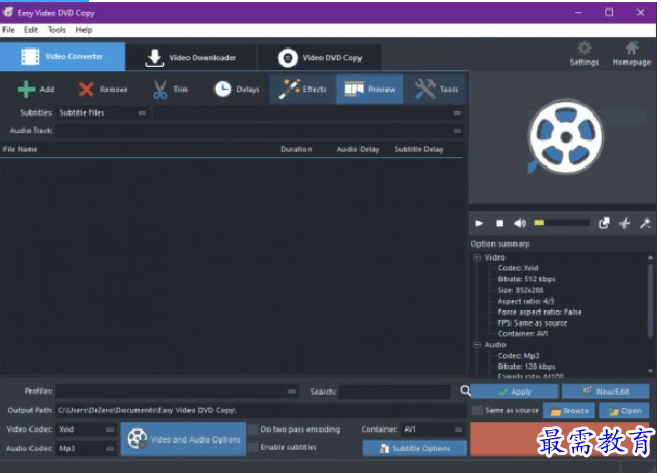Toggle the Preview filmstrip button
661x473 pixels.
pos(370,89)
